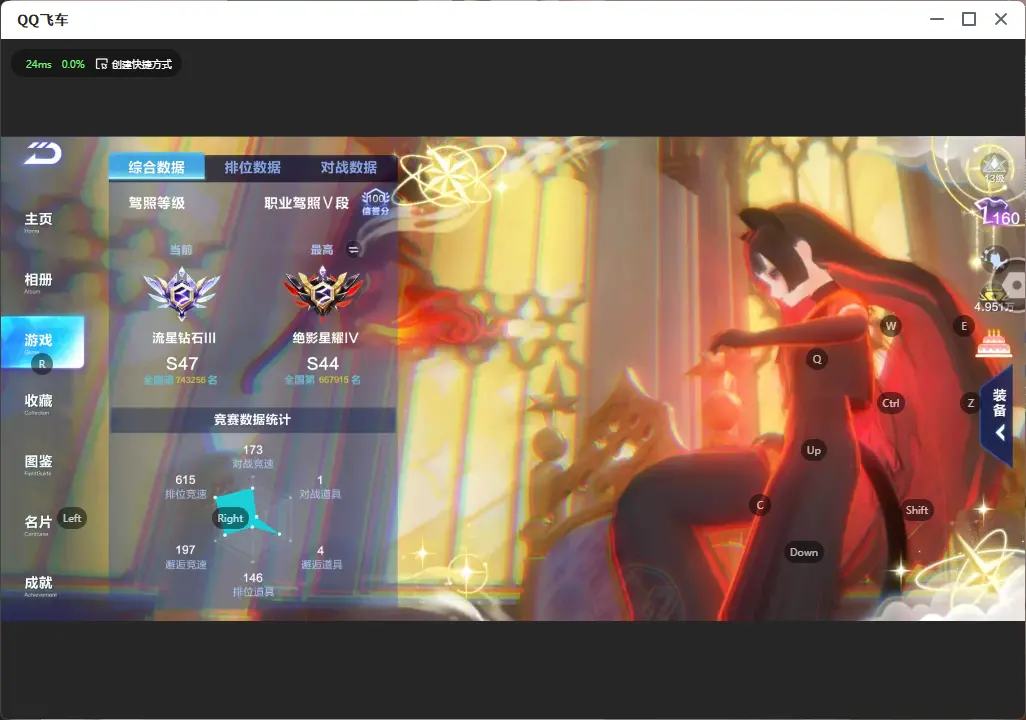Click the 197 邂逅竞速 stat

coord(186,556)
